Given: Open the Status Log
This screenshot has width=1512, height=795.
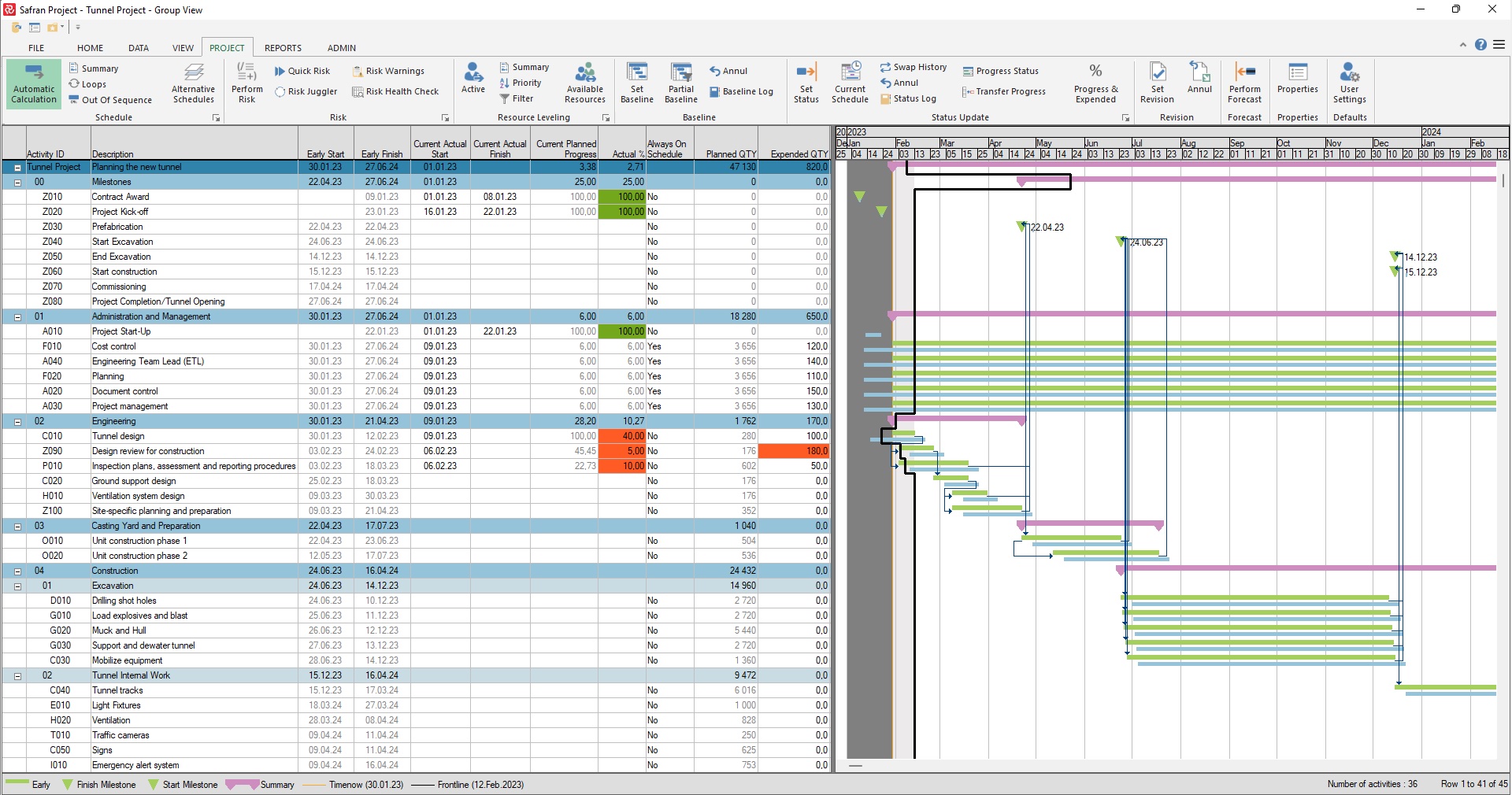Looking at the screenshot, I should (x=909, y=98).
